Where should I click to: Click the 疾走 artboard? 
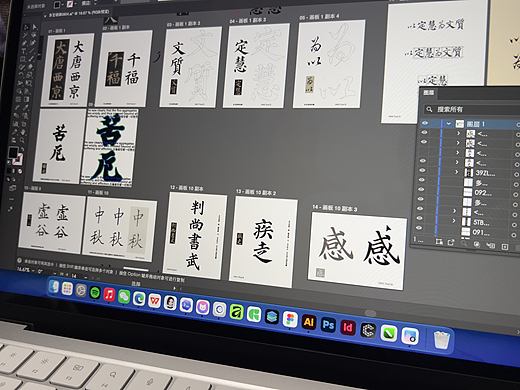point(263,242)
